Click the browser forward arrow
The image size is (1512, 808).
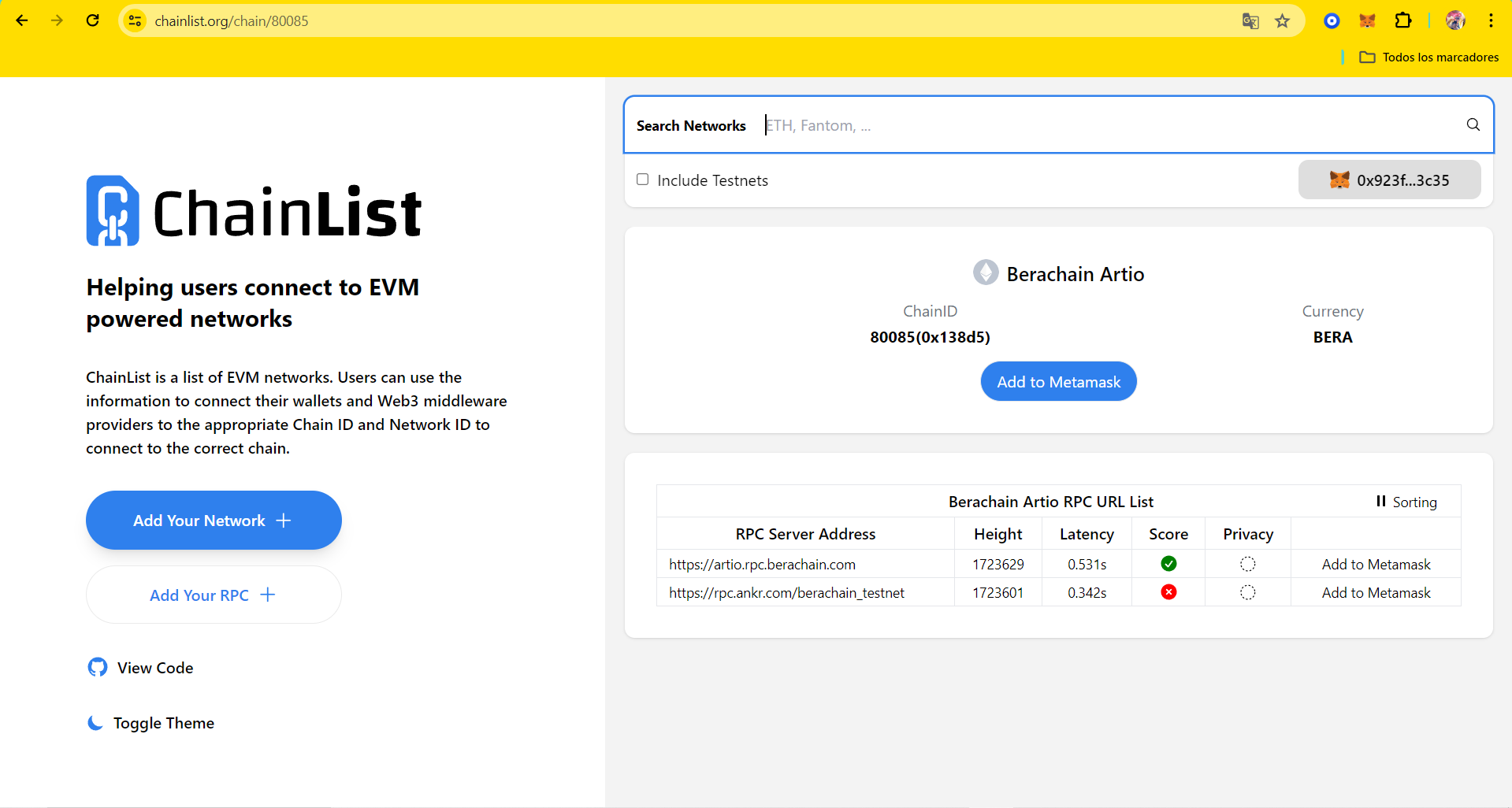[x=57, y=20]
